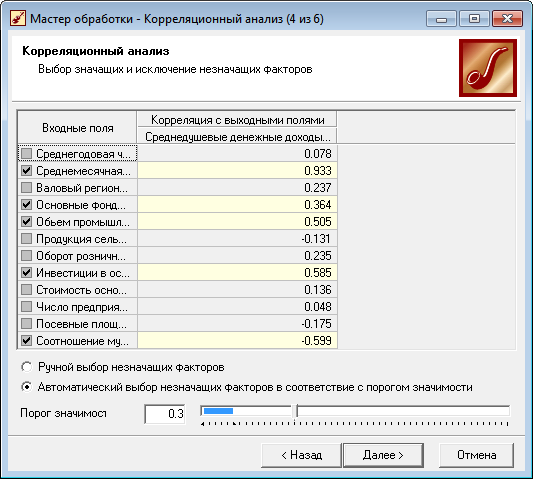533x479 pixels.
Task: Select correlation value 0.585
Action: click(237, 272)
